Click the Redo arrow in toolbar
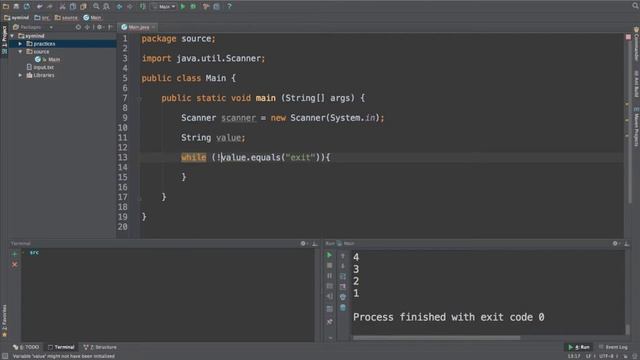This screenshot has height=360, width=640. pos(50,7)
